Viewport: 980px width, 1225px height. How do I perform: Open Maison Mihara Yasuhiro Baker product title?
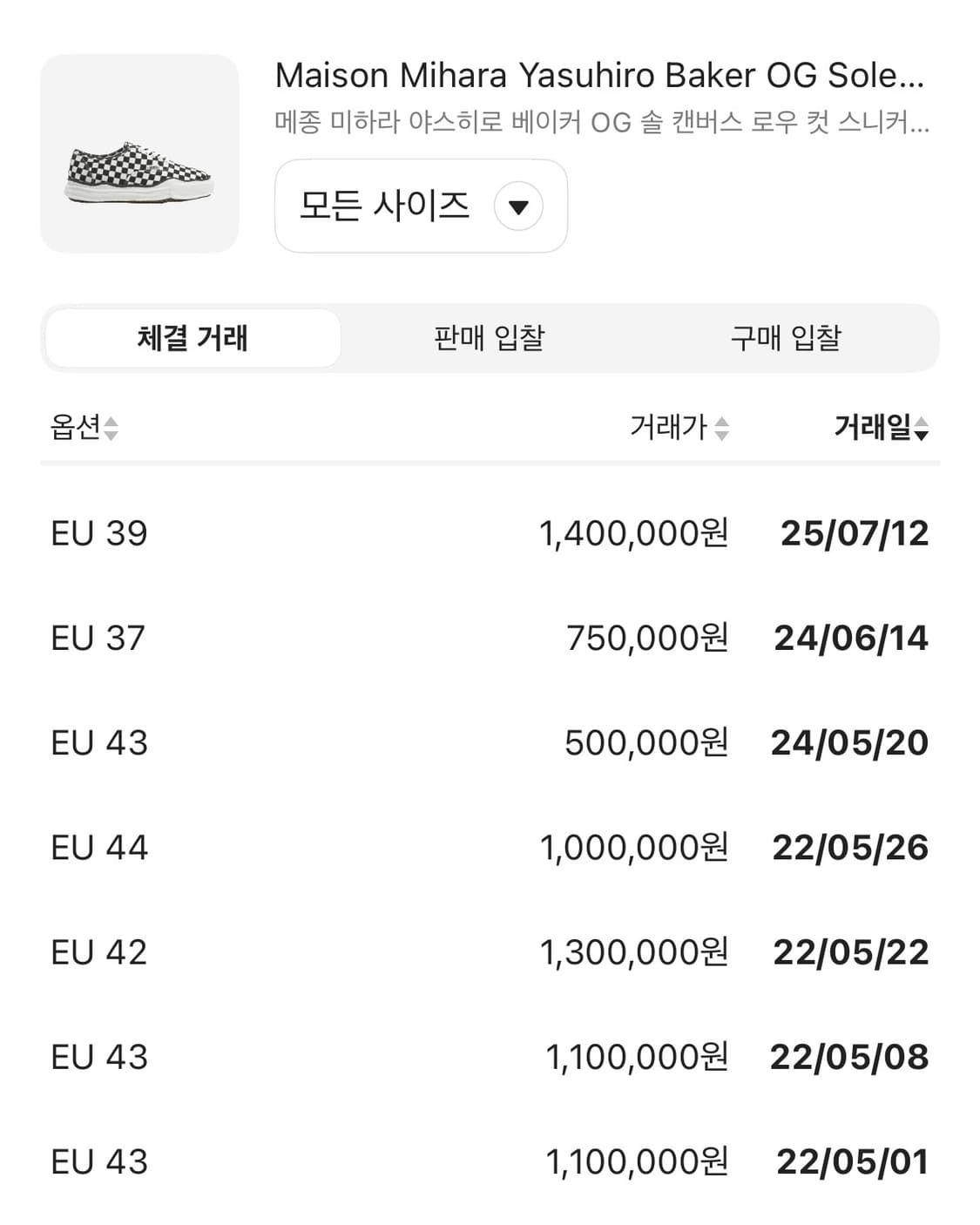point(599,76)
